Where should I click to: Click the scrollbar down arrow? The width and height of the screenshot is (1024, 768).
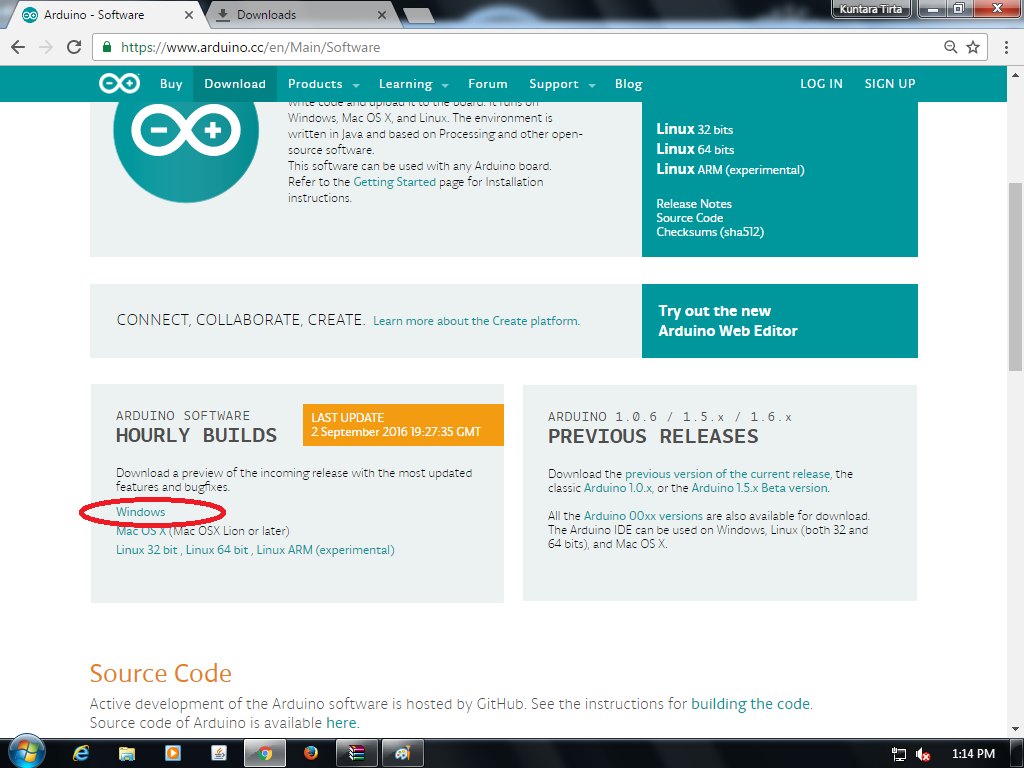click(1016, 729)
